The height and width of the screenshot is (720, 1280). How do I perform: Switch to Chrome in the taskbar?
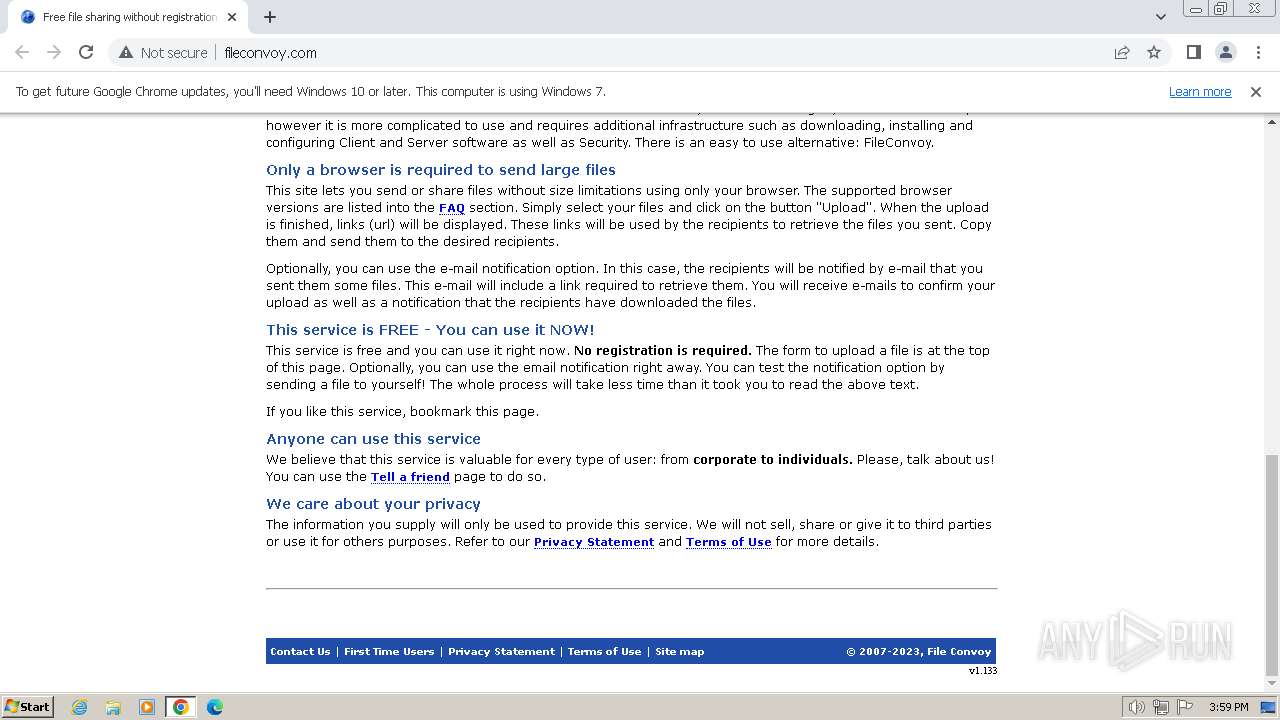point(181,707)
